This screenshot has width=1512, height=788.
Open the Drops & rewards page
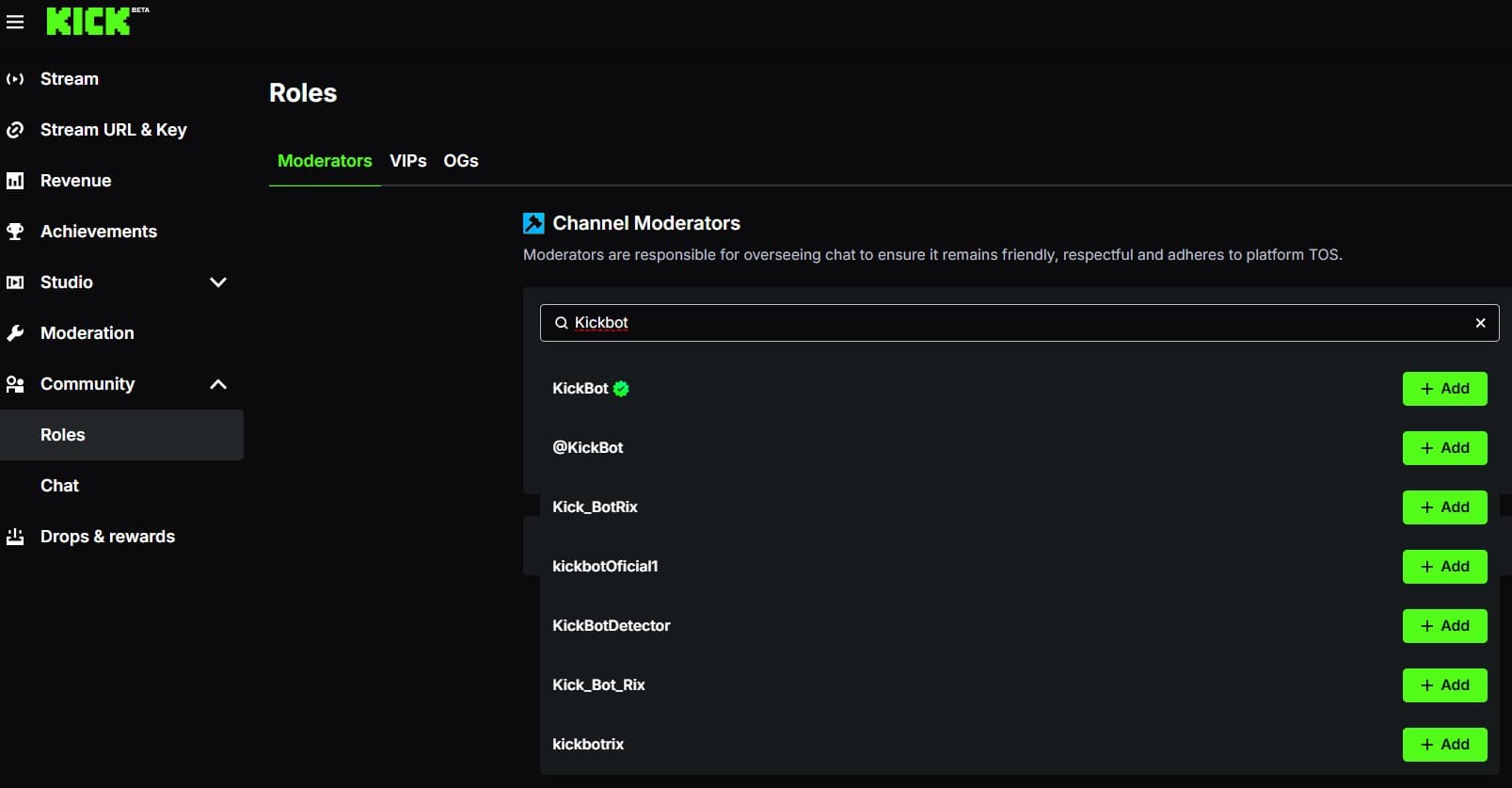[x=107, y=537]
